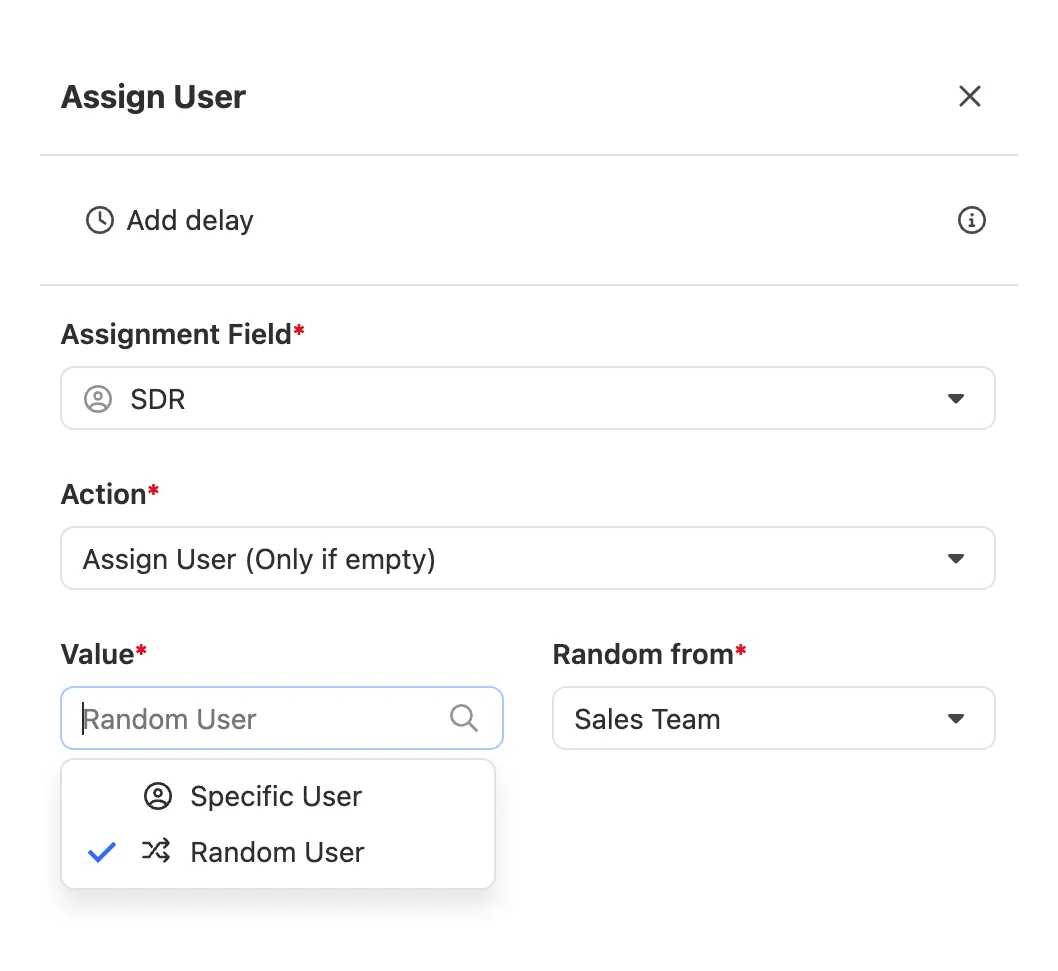Image resolution: width=1058 pixels, height=971 pixels.
Task: Click the Assignment Field label
Action: click(182, 335)
